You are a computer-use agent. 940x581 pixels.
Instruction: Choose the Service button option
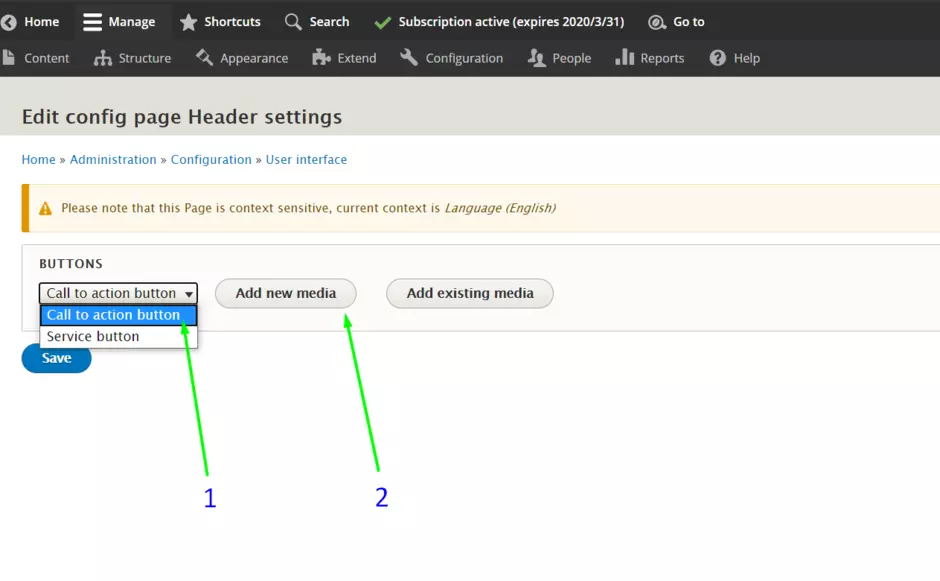[x=93, y=337]
